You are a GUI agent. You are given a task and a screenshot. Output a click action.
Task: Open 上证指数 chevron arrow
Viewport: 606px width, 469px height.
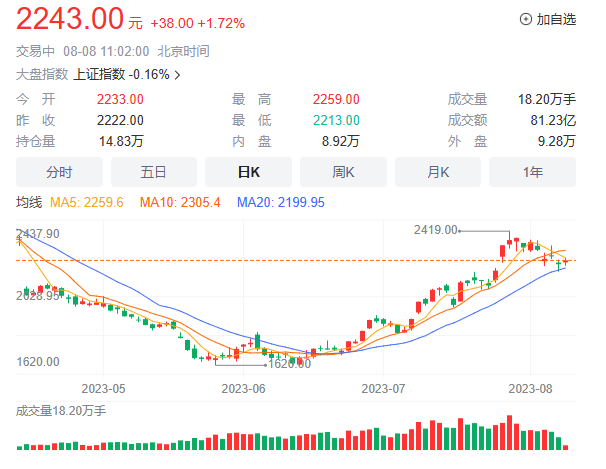click(177, 75)
